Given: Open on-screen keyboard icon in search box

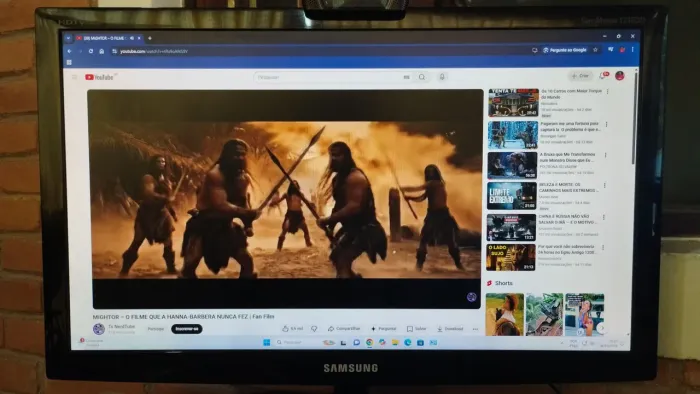Looking at the screenshot, I should coord(406,77).
